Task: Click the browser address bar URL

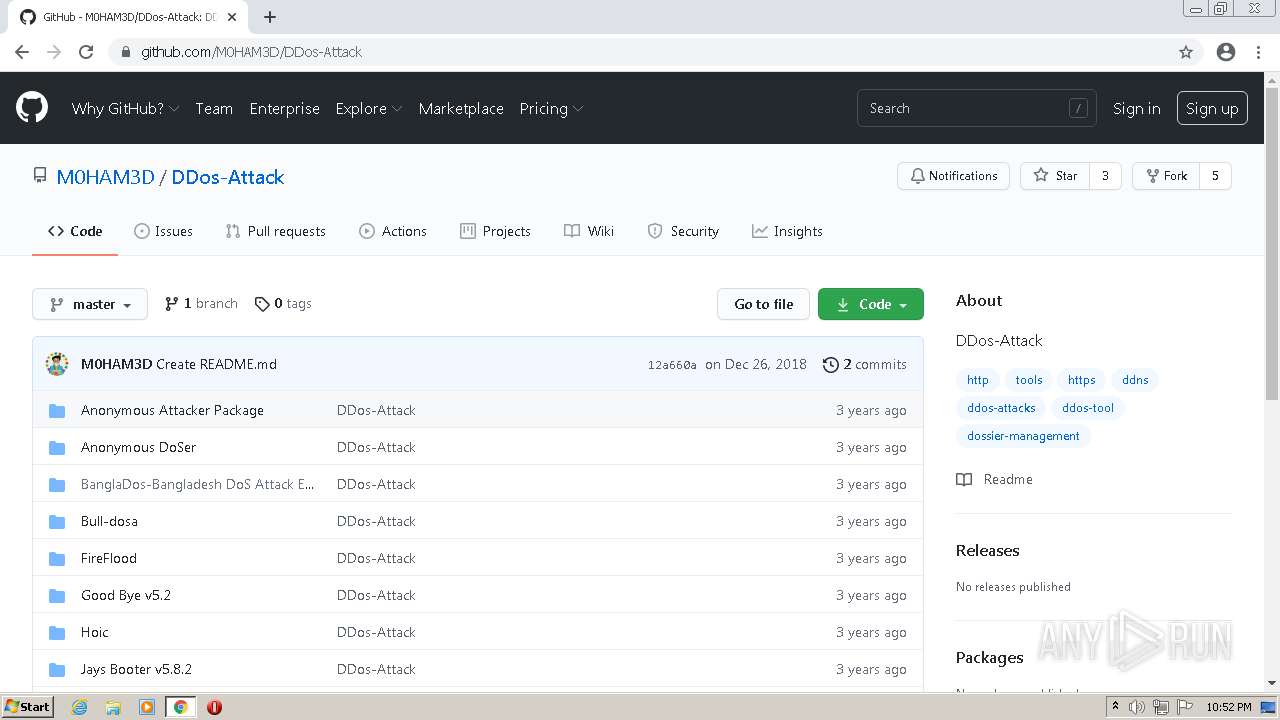Action: point(251,52)
